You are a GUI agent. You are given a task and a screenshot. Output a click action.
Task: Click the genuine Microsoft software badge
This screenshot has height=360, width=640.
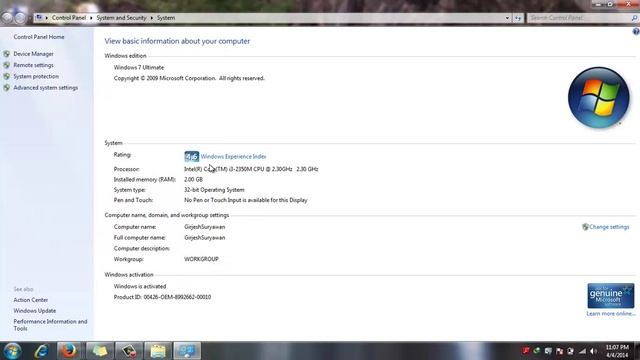(611, 296)
